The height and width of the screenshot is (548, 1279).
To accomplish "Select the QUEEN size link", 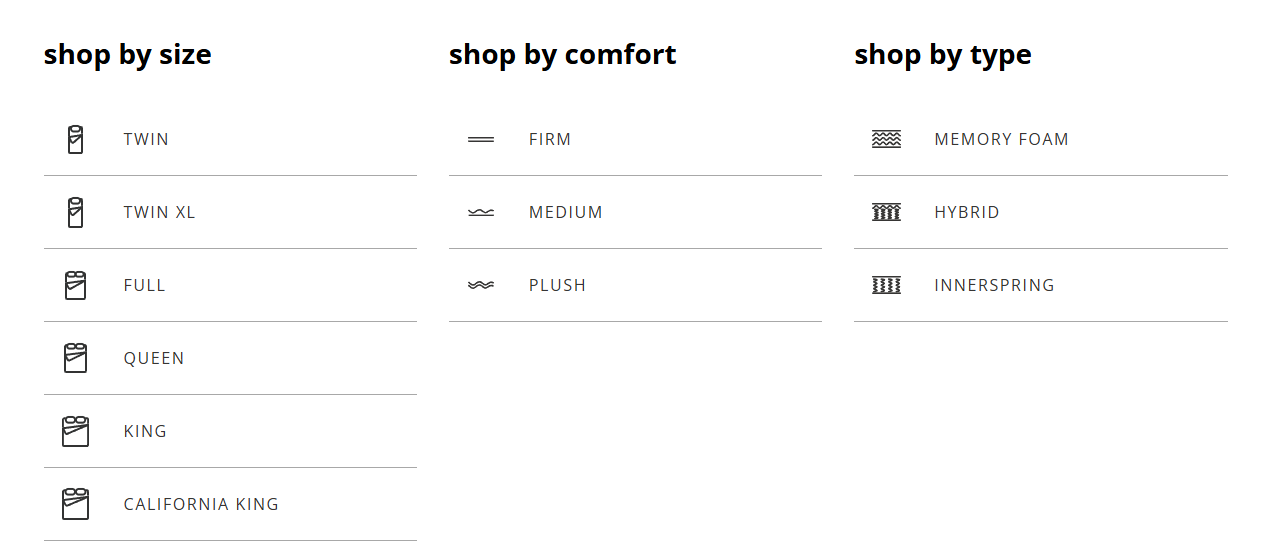I will tap(154, 359).
